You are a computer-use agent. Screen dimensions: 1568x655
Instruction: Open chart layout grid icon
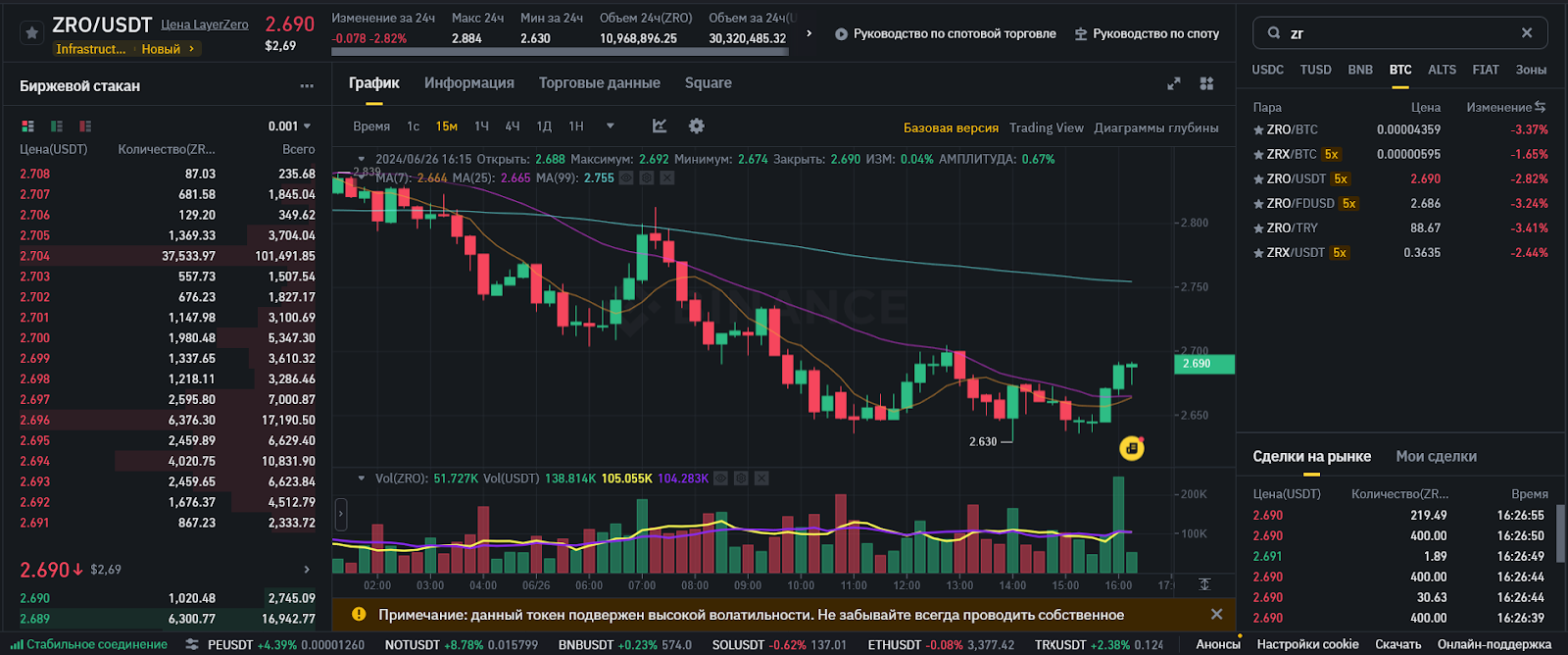tap(1206, 83)
